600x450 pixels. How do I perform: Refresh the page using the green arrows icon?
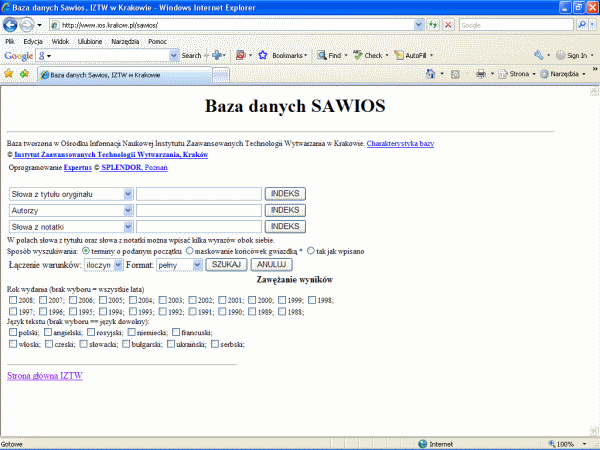433,25
